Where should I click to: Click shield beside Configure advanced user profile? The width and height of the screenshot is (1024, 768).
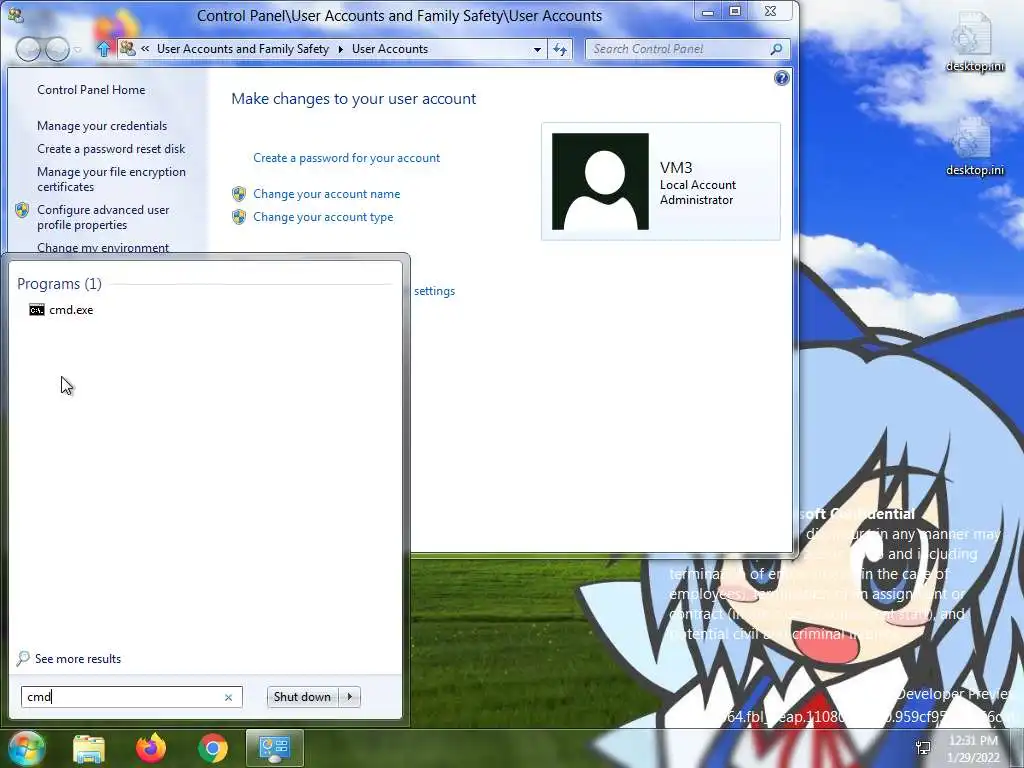pos(22,210)
